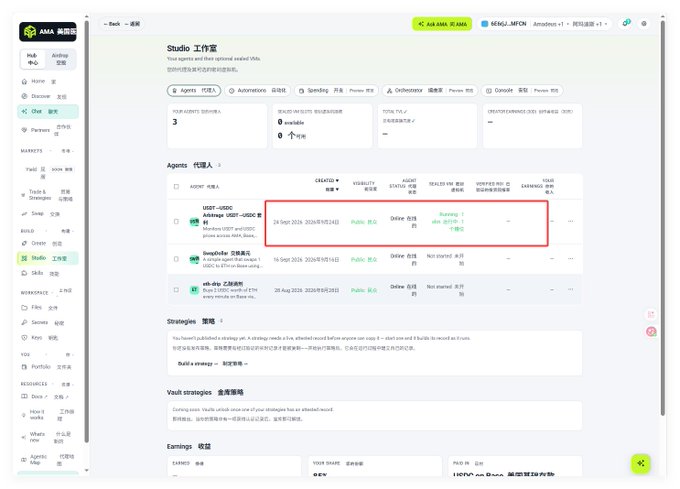Collapse the Markets sidebar section
This screenshot has height=489, width=680.
pos(47,151)
